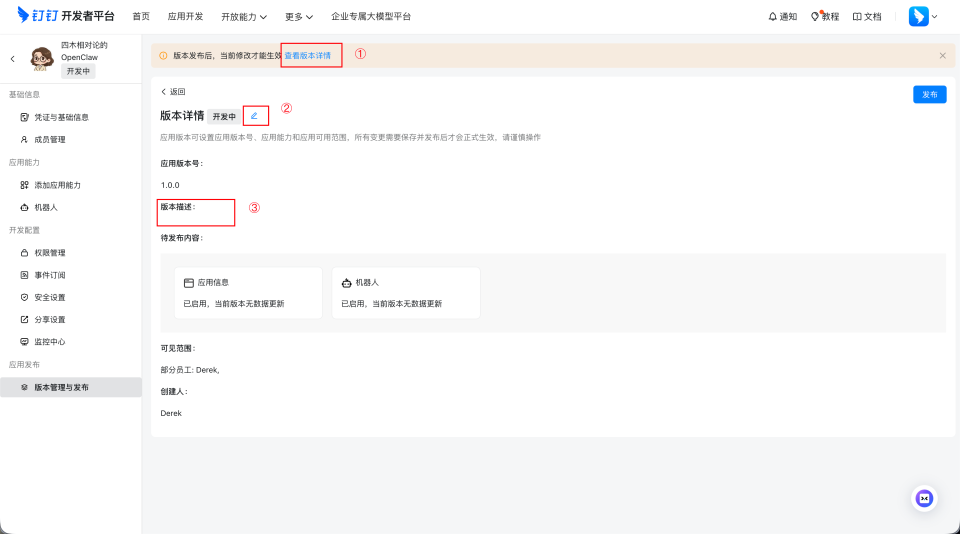Click the blue account avatar icon

[x=918, y=17]
